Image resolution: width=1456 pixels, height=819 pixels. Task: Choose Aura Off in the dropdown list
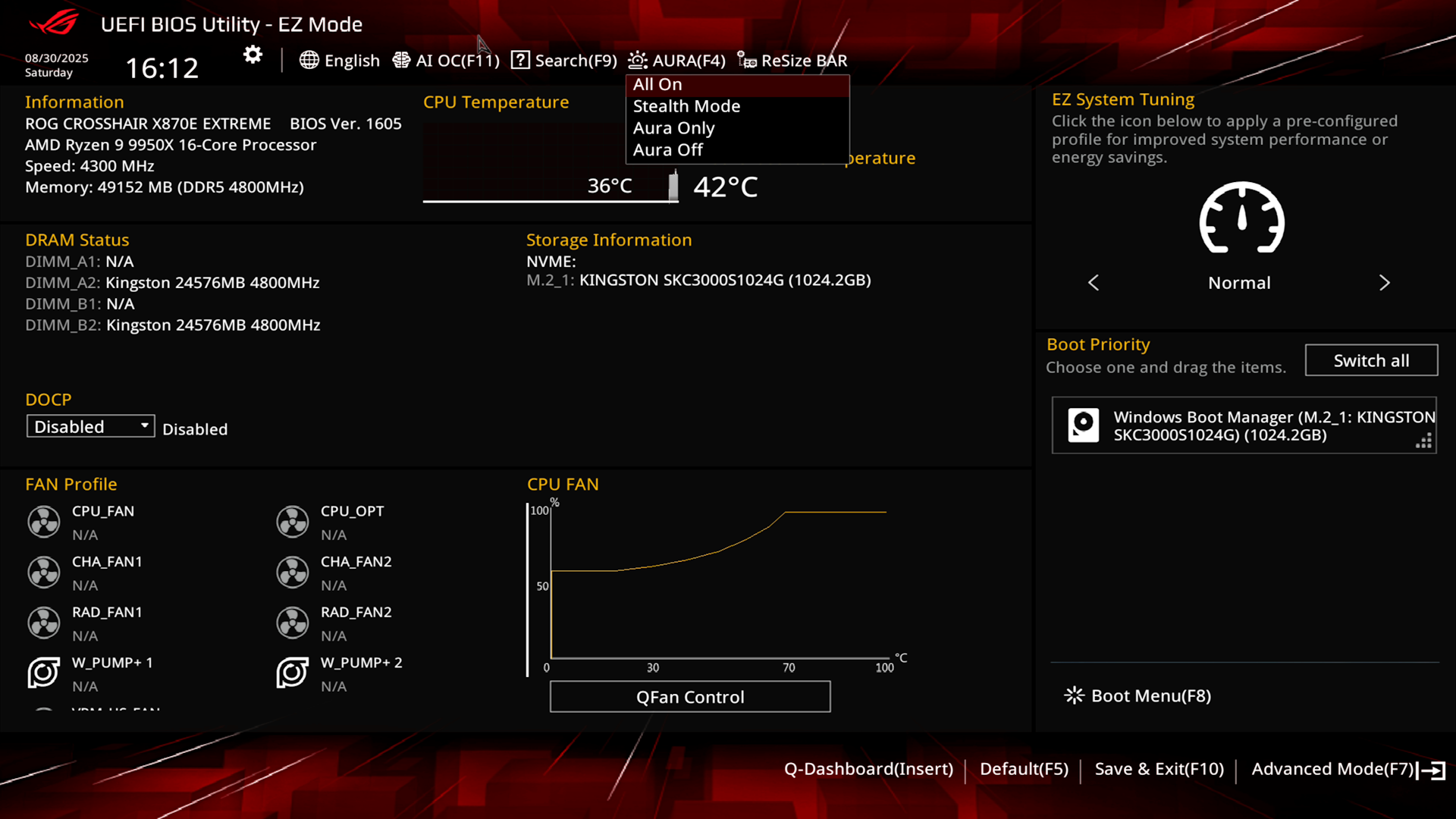667,150
